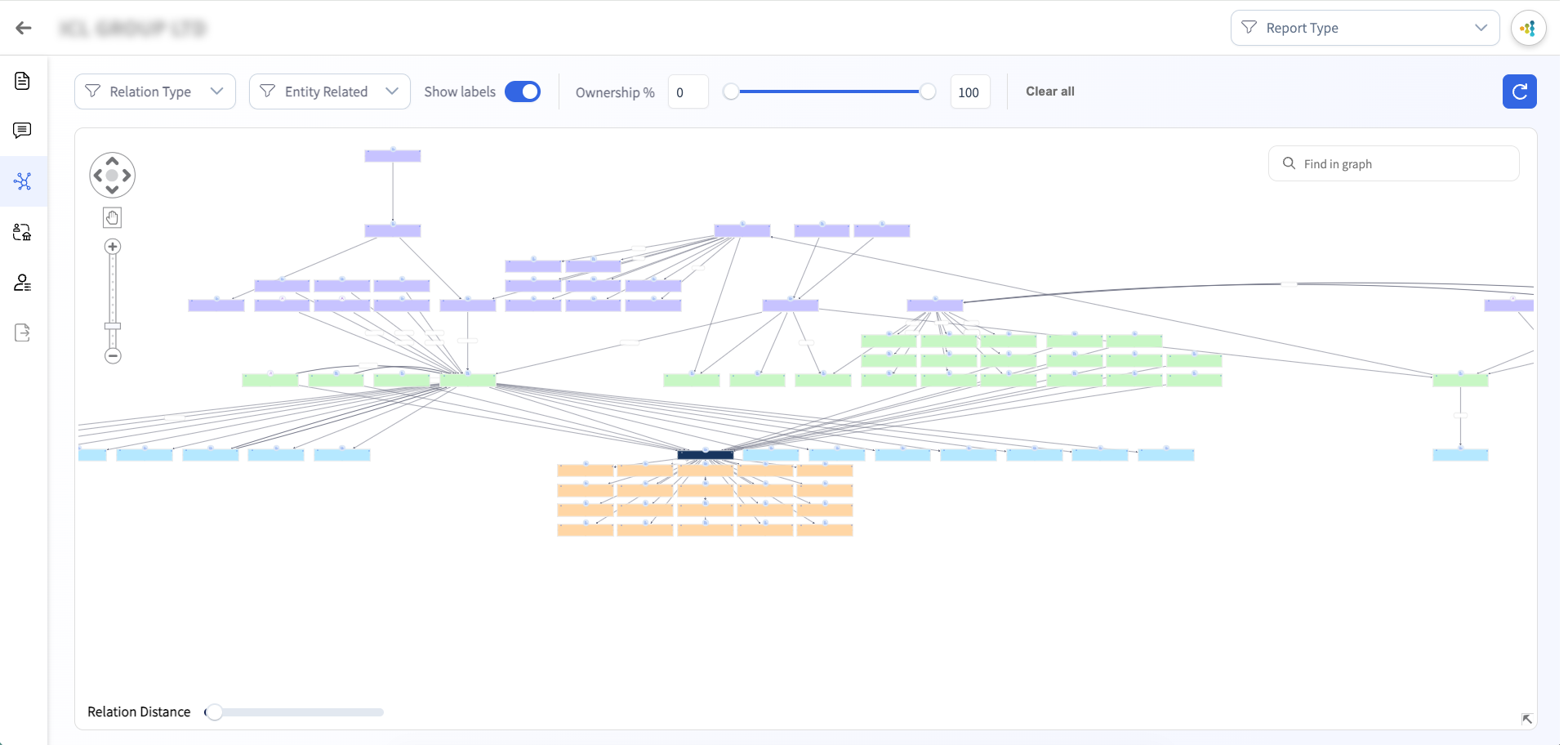Click the export sidebar icon
This screenshot has width=1568, height=745.
pos(23,332)
